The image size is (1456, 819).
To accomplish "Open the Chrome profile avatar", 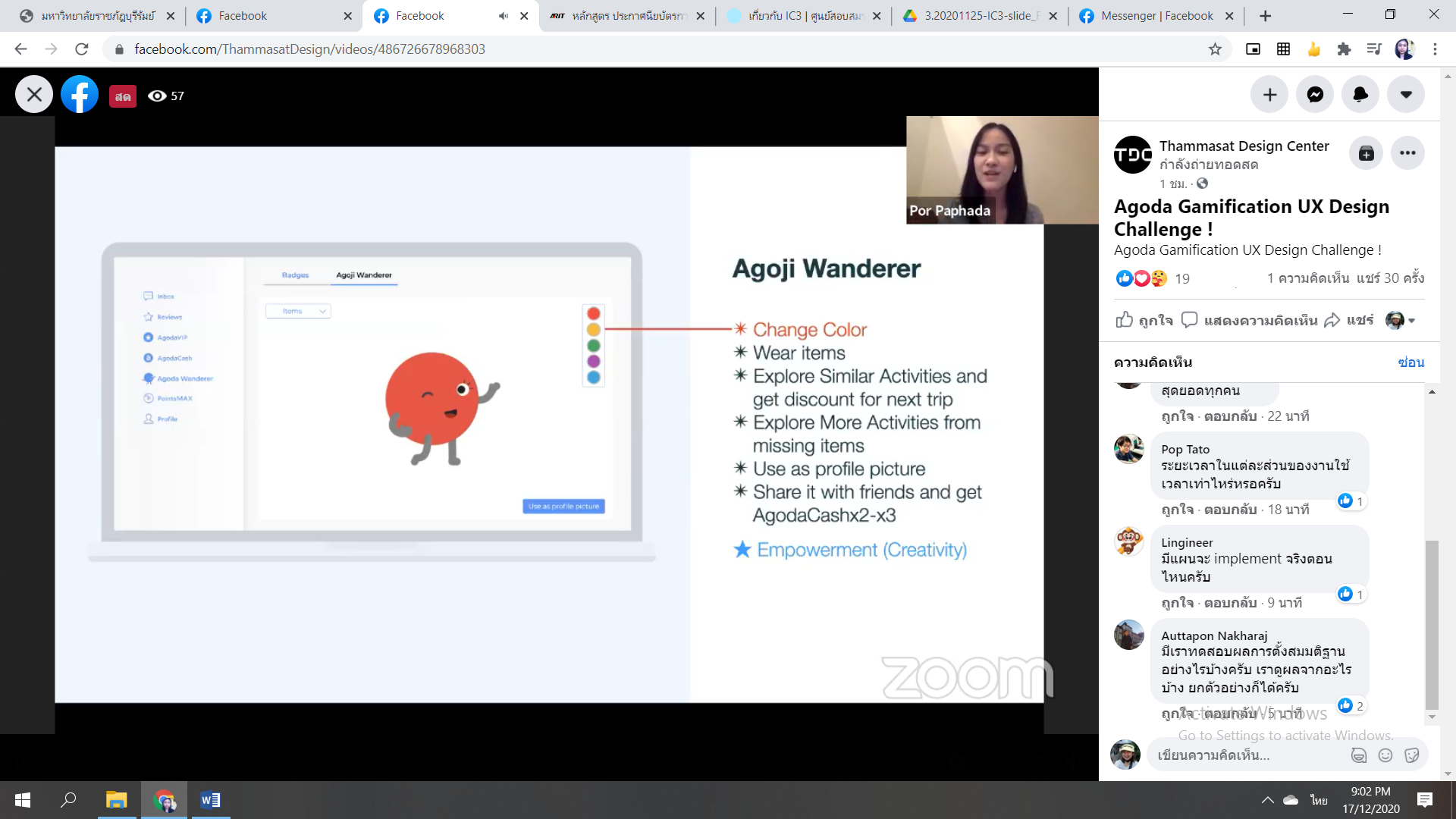I will 1404,49.
